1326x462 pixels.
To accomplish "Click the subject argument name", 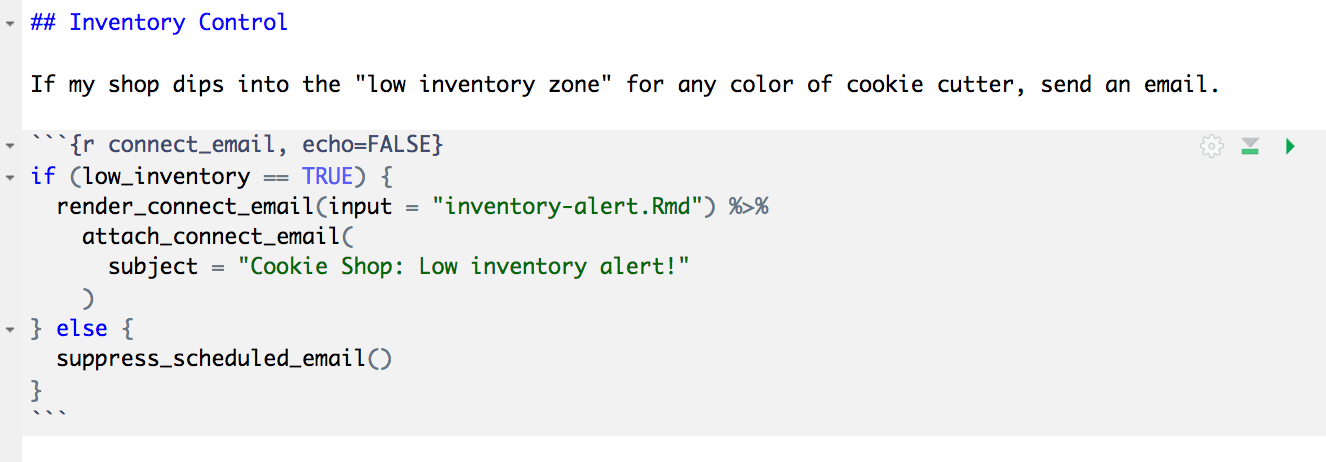I will click(153, 267).
